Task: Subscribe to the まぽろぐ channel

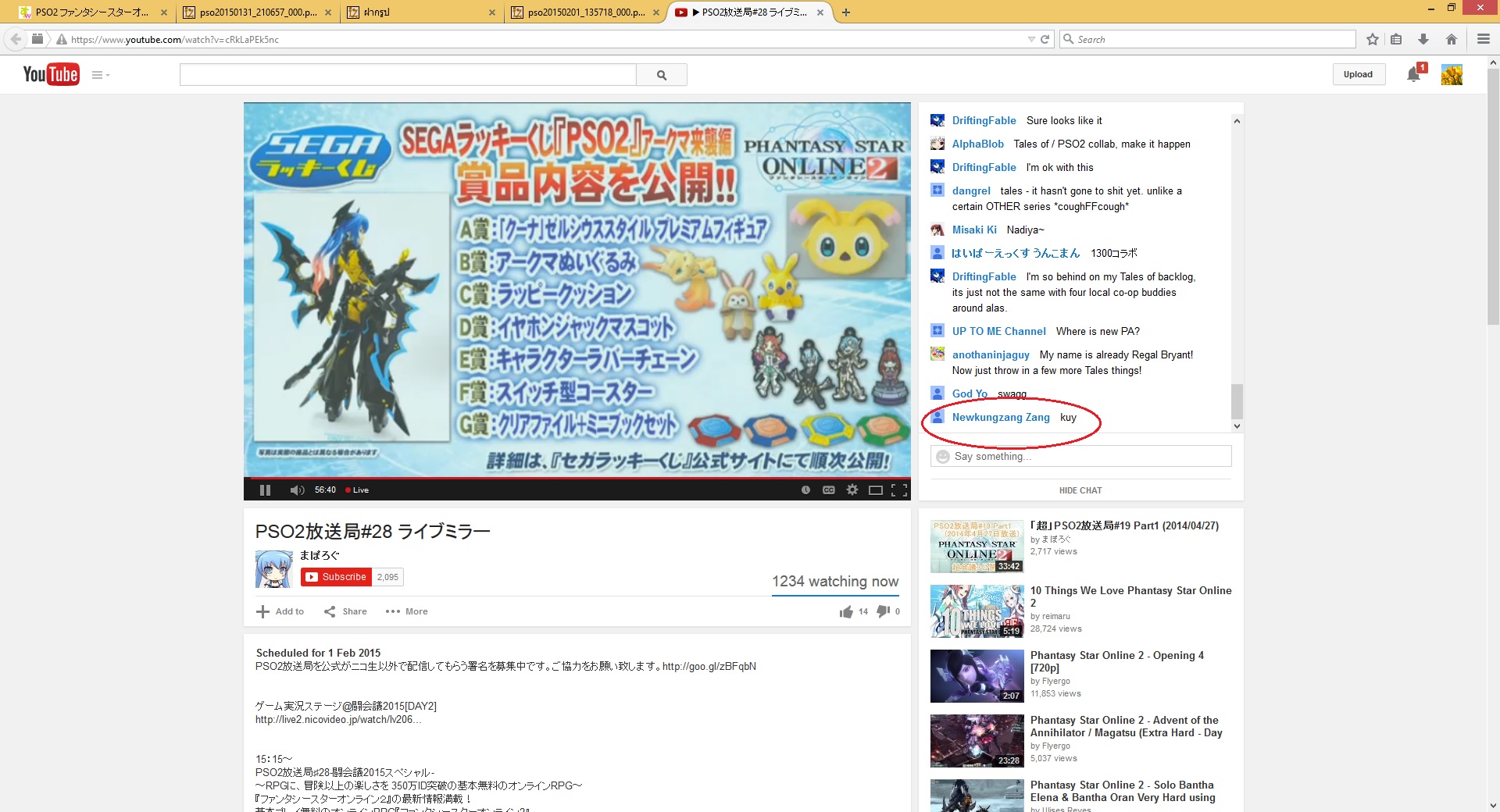Action: point(336,577)
